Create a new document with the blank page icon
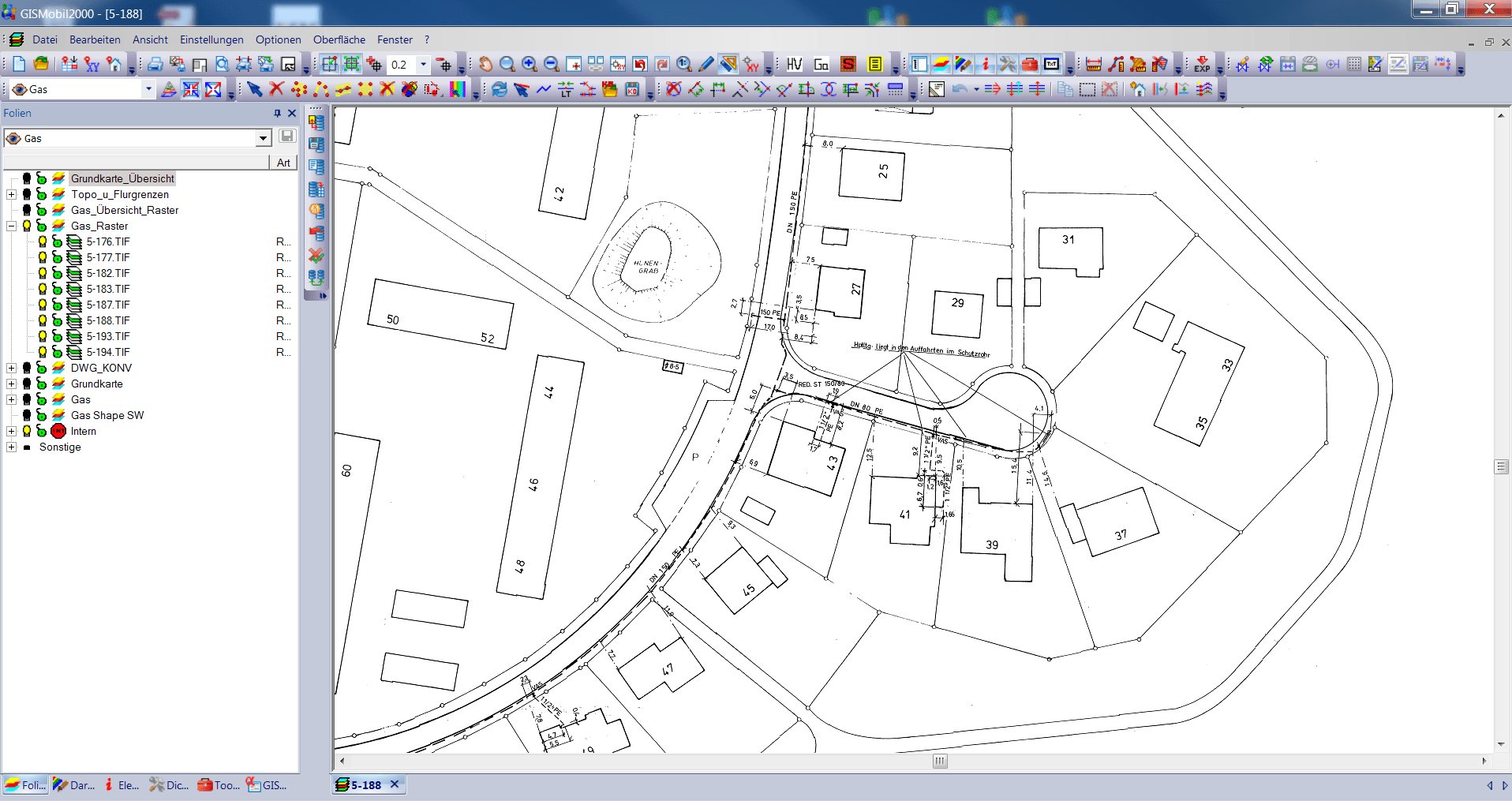 (x=19, y=65)
